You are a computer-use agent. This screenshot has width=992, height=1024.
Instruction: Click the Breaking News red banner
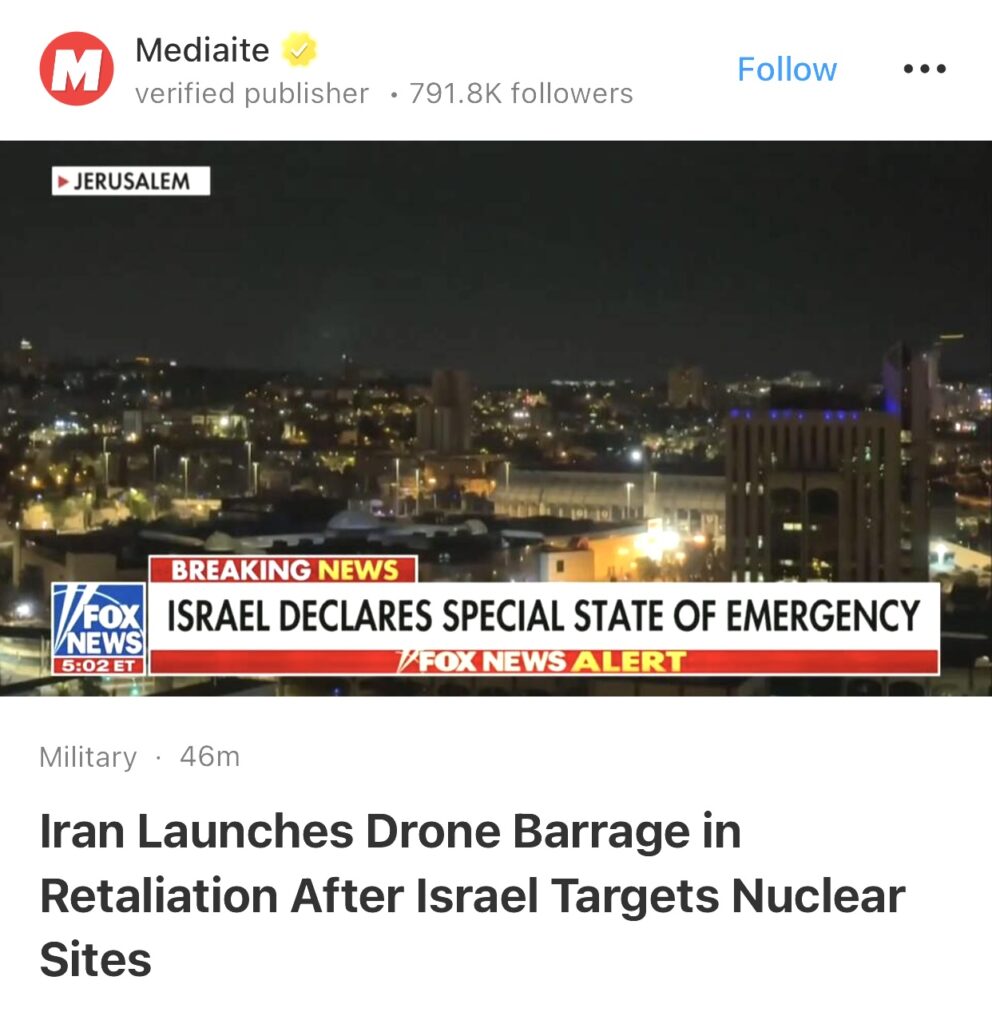(283, 569)
